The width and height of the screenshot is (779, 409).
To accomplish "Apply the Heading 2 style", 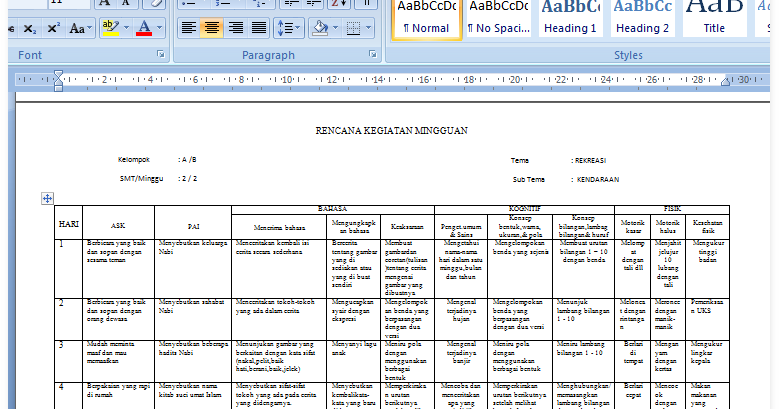I will pos(642,19).
